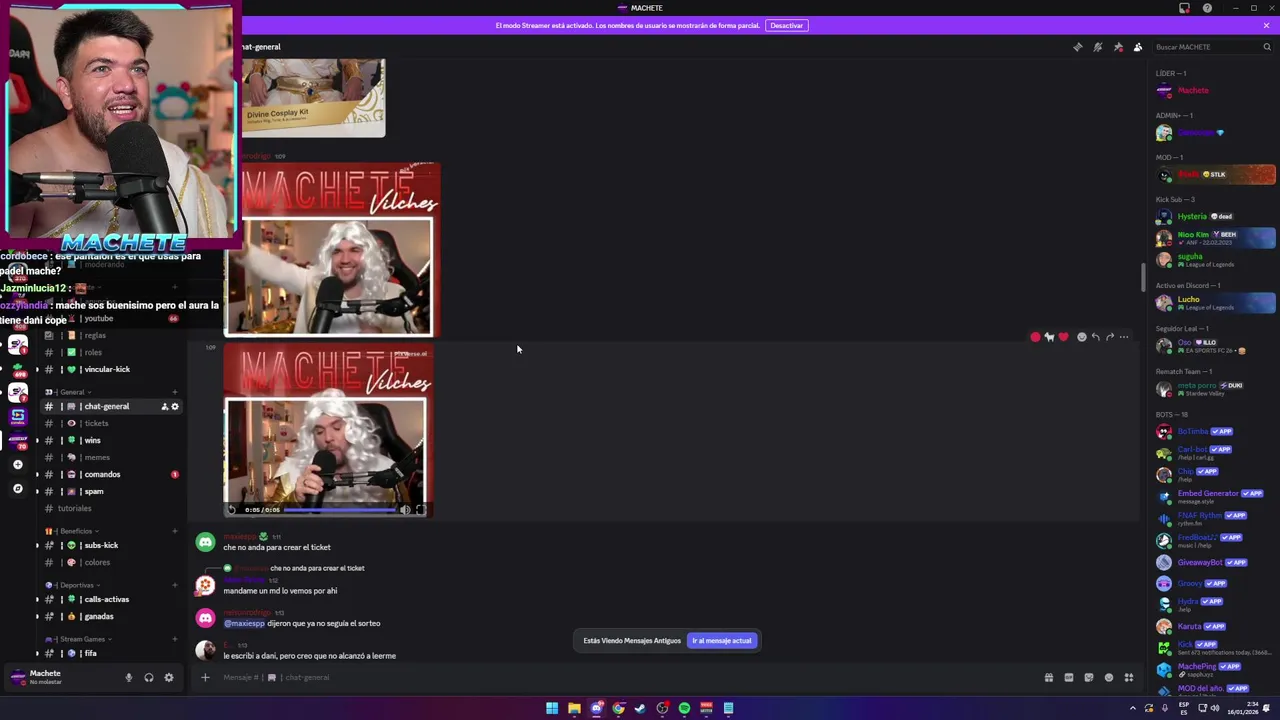This screenshot has width=1280, height=720.
Task: Toggle the member list visibility icon
Action: 1138,47
